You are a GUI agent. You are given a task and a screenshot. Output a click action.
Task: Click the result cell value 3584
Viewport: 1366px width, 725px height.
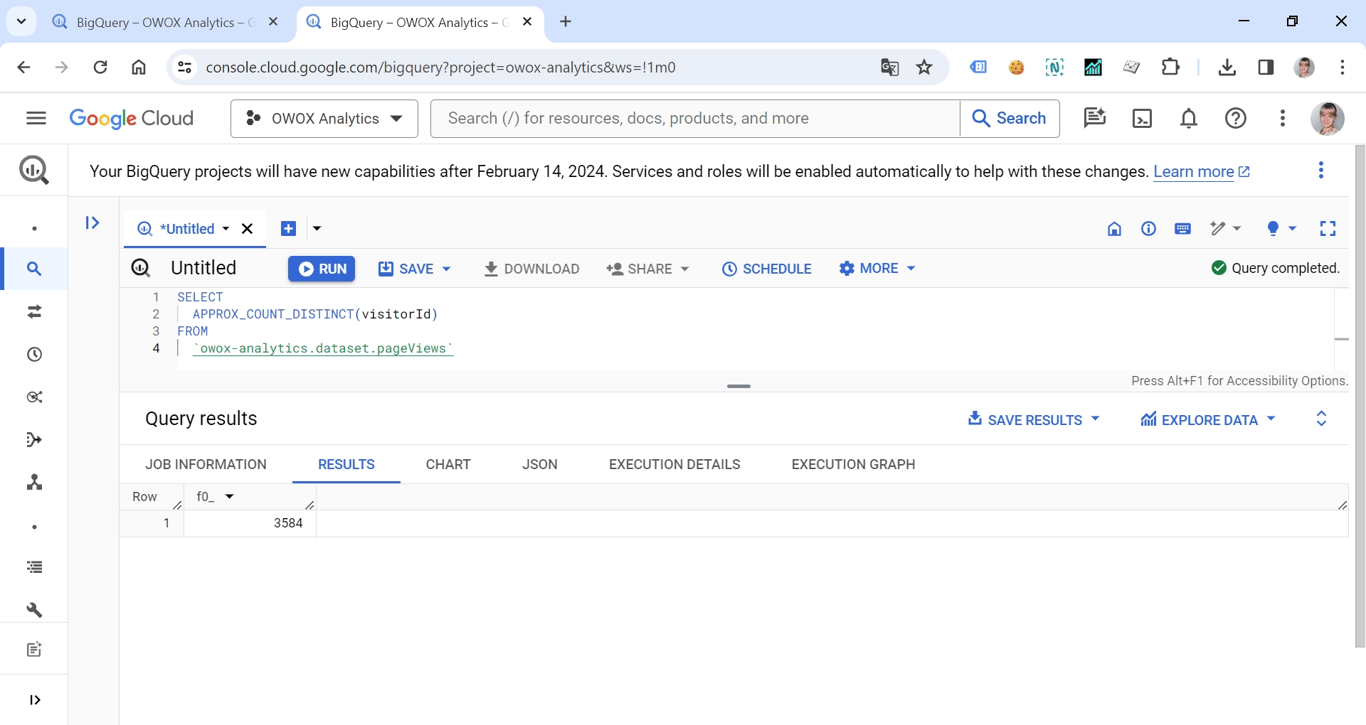(x=288, y=523)
